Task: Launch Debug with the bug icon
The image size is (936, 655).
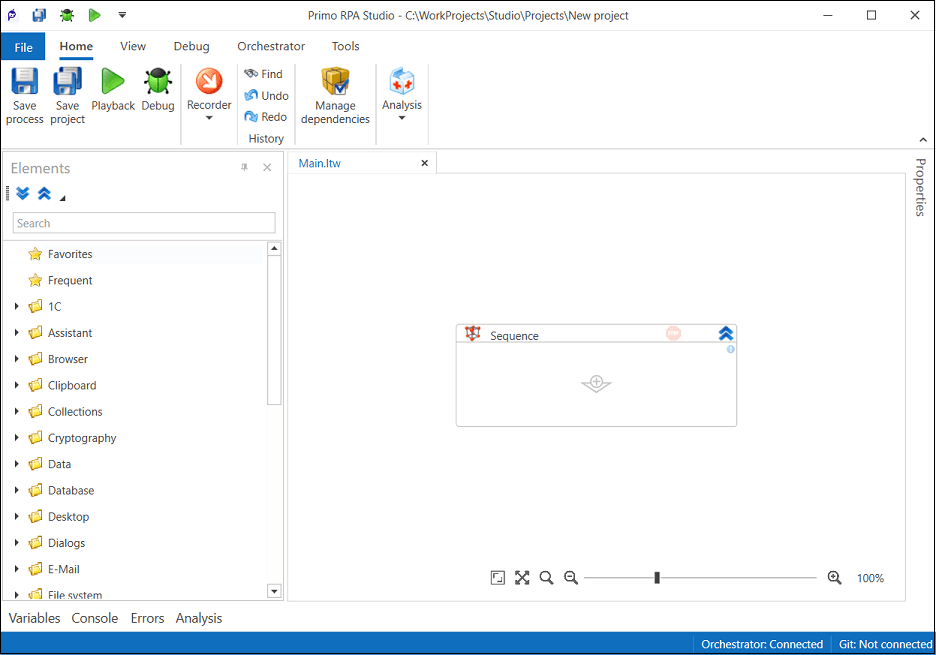Action: (x=157, y=82)
